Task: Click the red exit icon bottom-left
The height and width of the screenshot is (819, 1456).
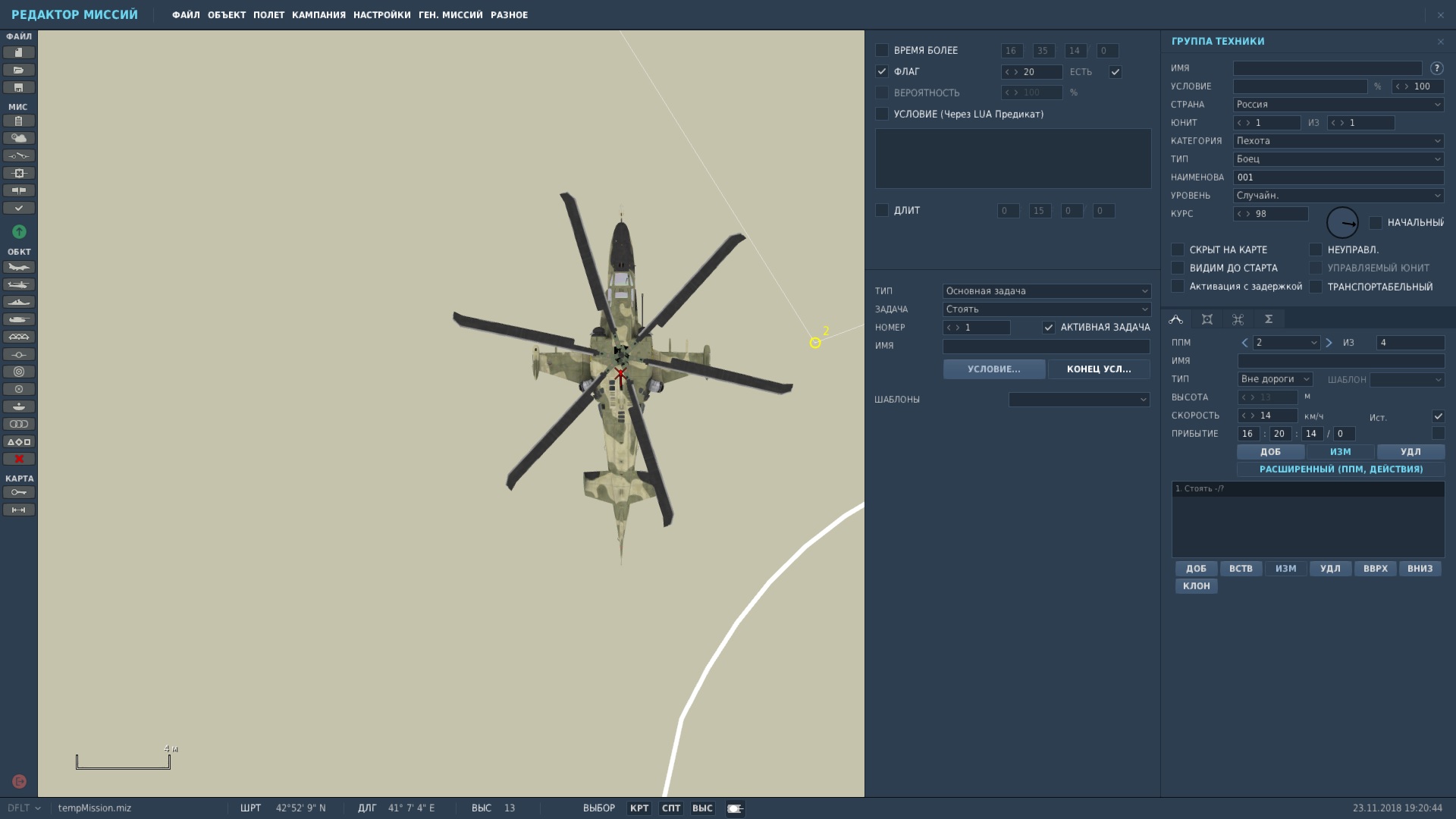Action: 20,781
